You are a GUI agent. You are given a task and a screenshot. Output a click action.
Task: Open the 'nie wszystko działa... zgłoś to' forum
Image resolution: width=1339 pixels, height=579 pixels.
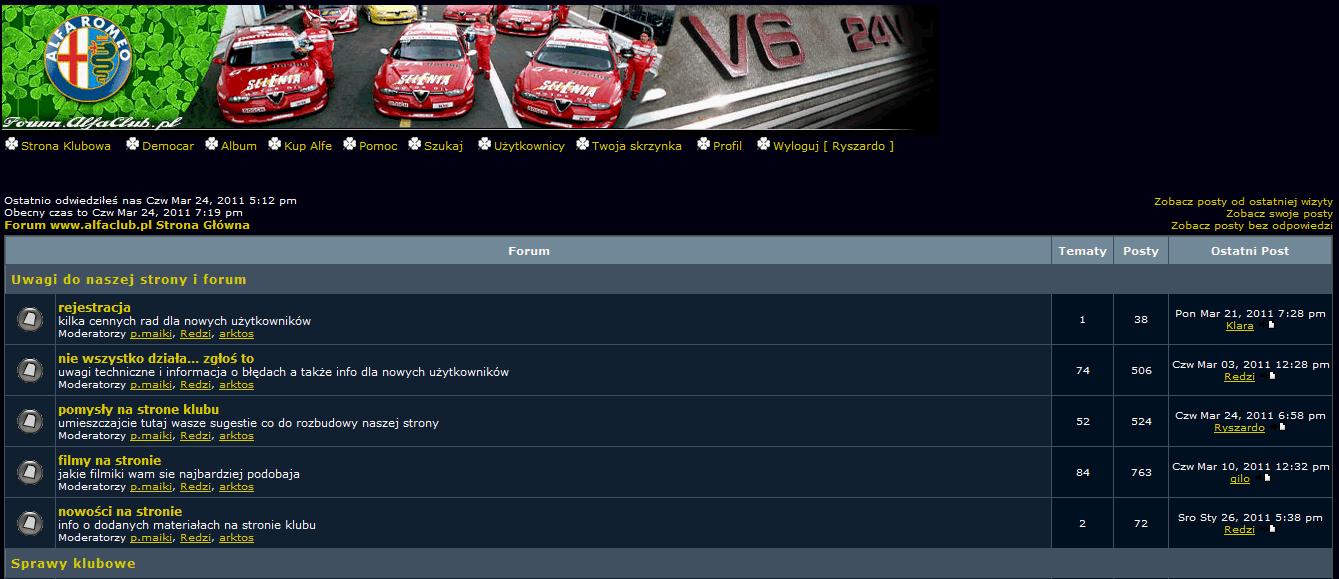point(156,358)
